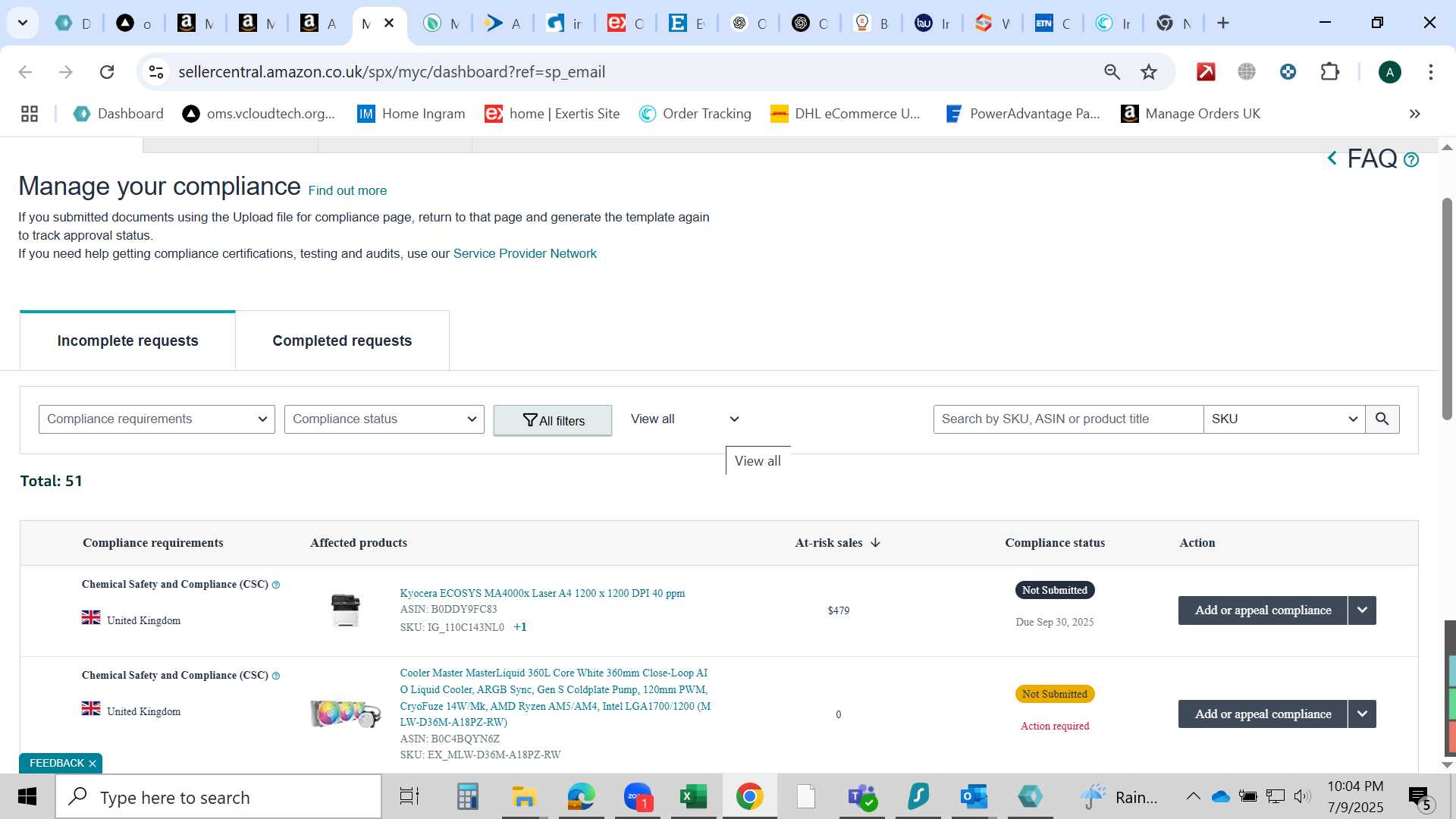Open the Chrome profile avatar A
This screenshot has height=819, width=1456.
(1389, 72)
